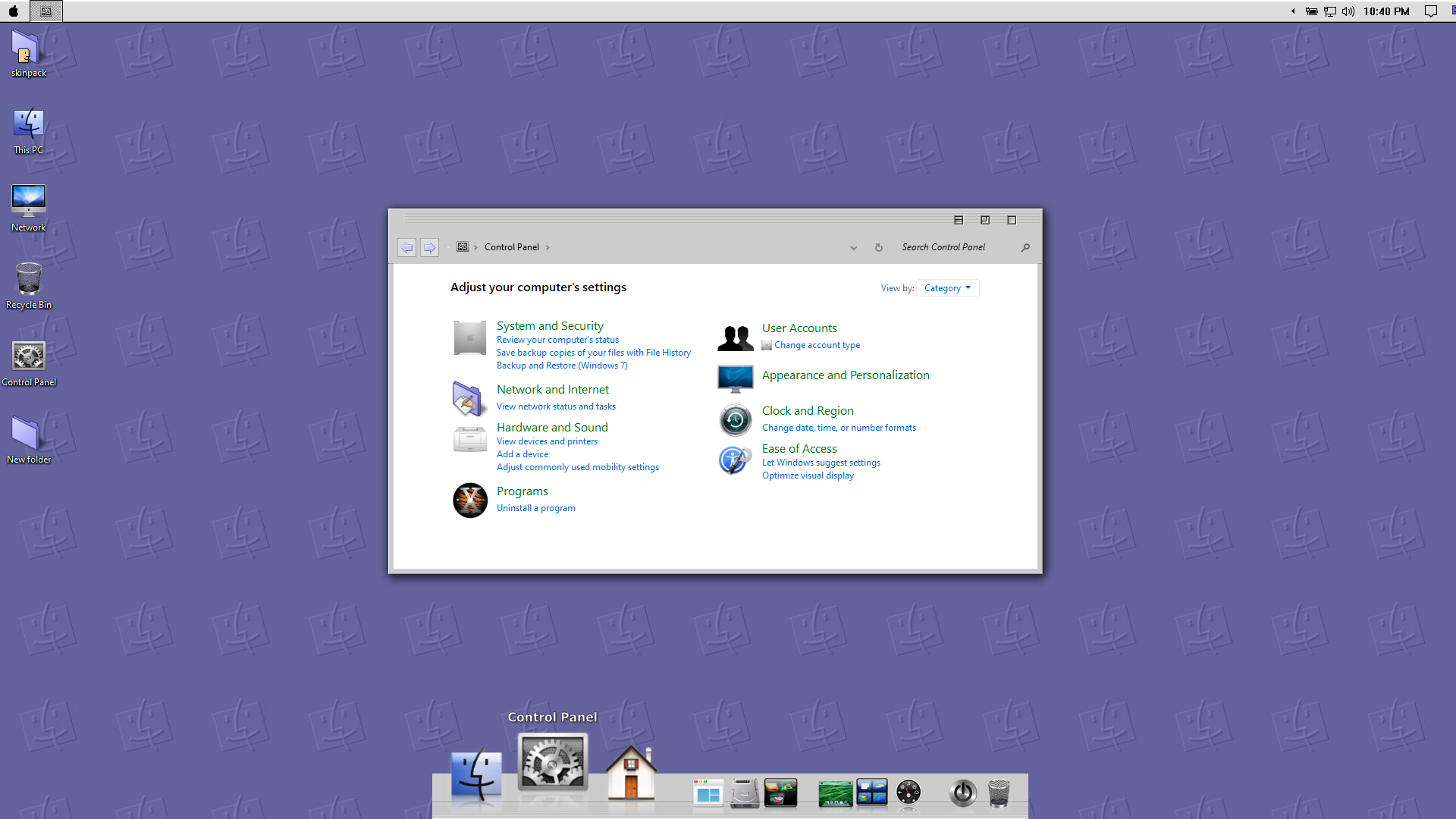Open Finder face icon in dock

click(476, 776)
